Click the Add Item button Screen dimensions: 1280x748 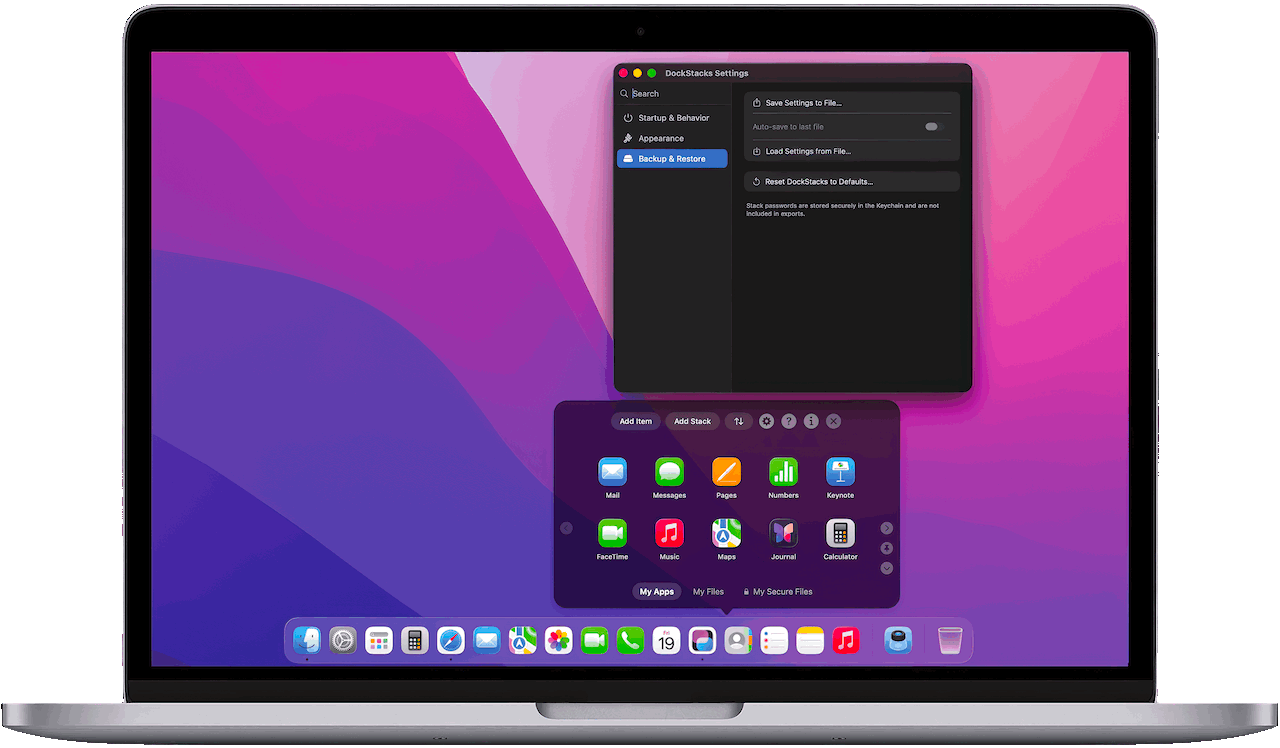(635, 421)
